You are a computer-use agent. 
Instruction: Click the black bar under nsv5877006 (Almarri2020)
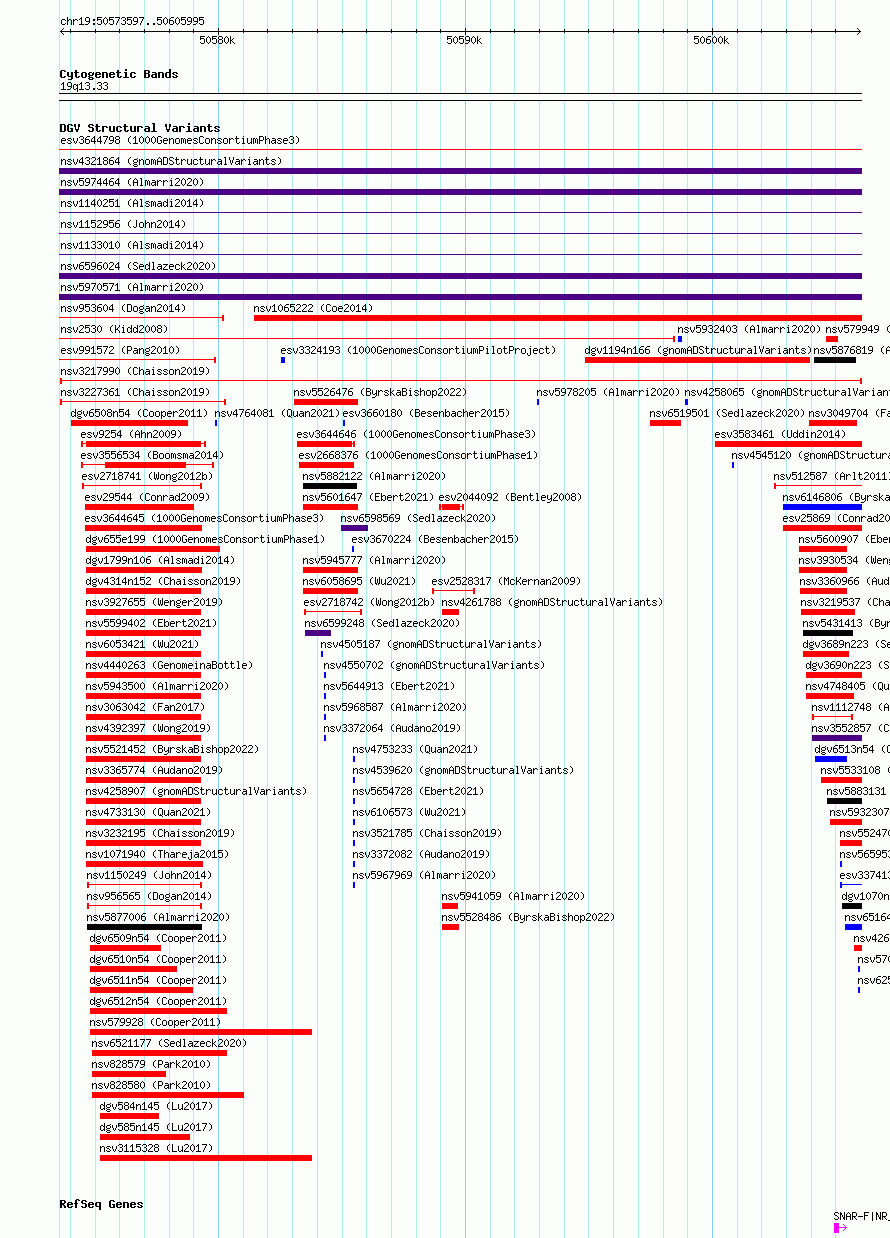144,927
